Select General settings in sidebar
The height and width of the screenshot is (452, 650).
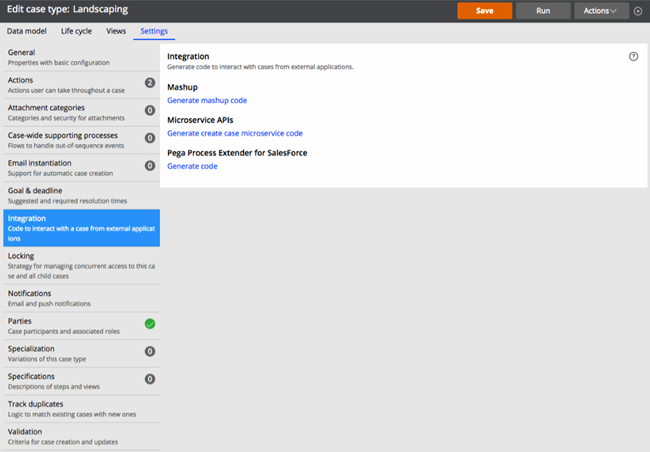point(80,55)
